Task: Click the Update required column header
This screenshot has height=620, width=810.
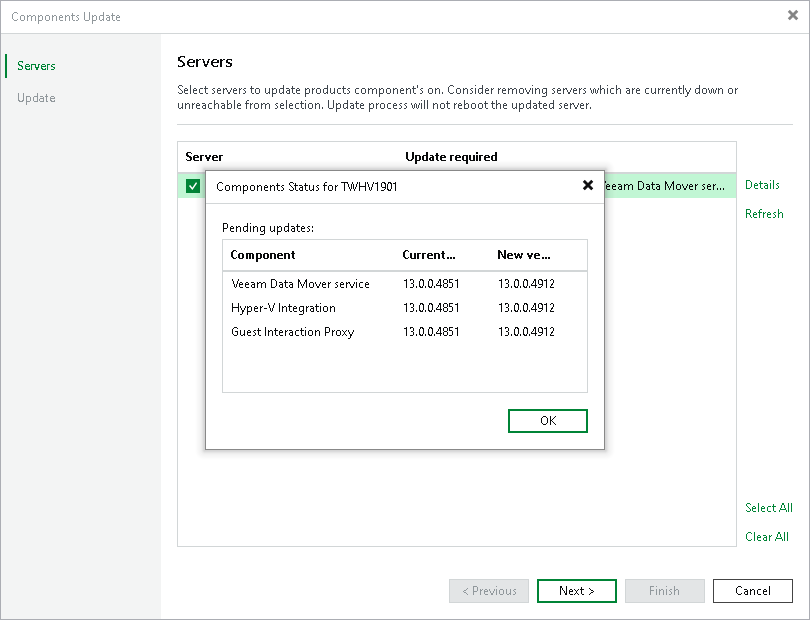Action: (x=451, y=157)
